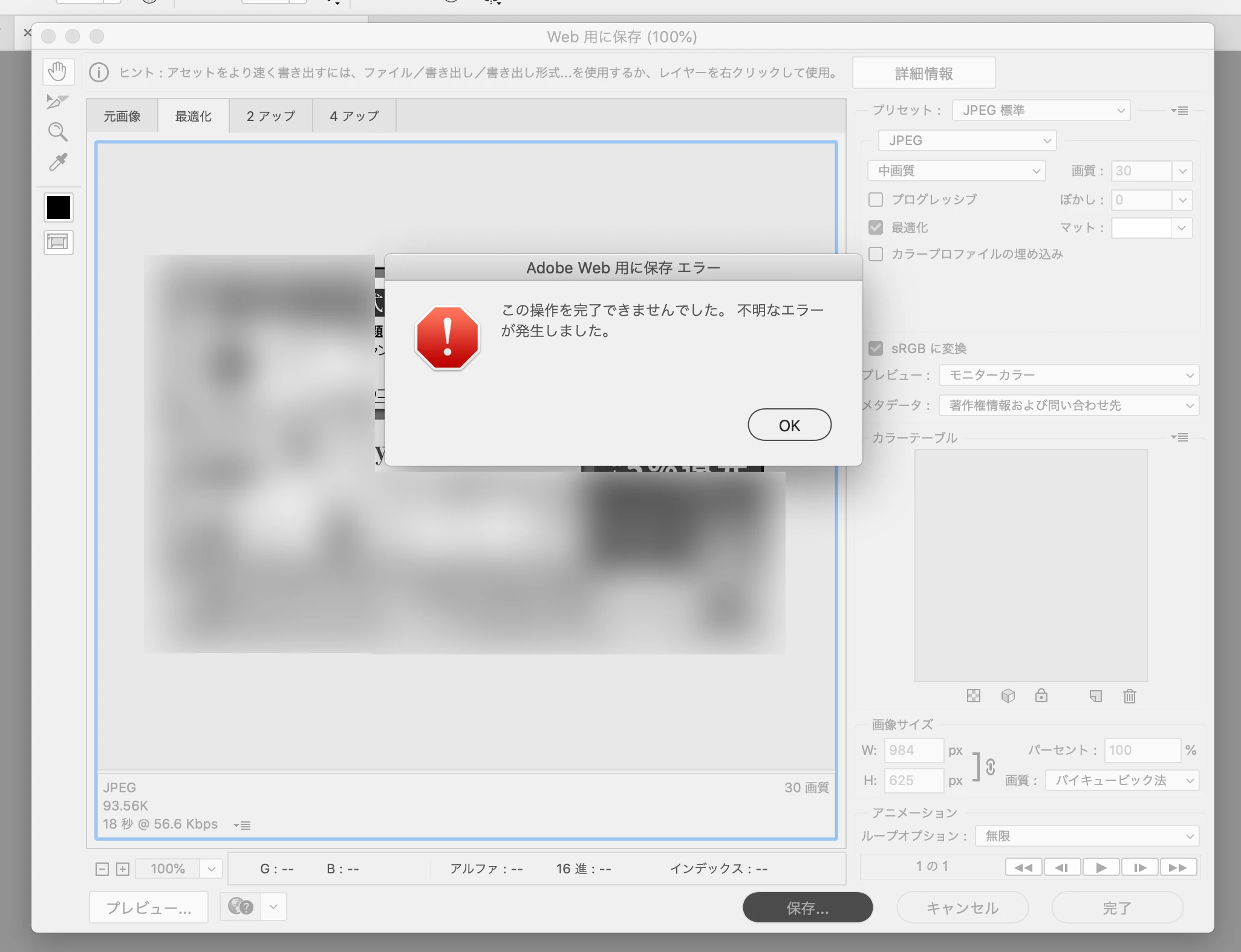Select the Hand tool

tap(58, 72)
